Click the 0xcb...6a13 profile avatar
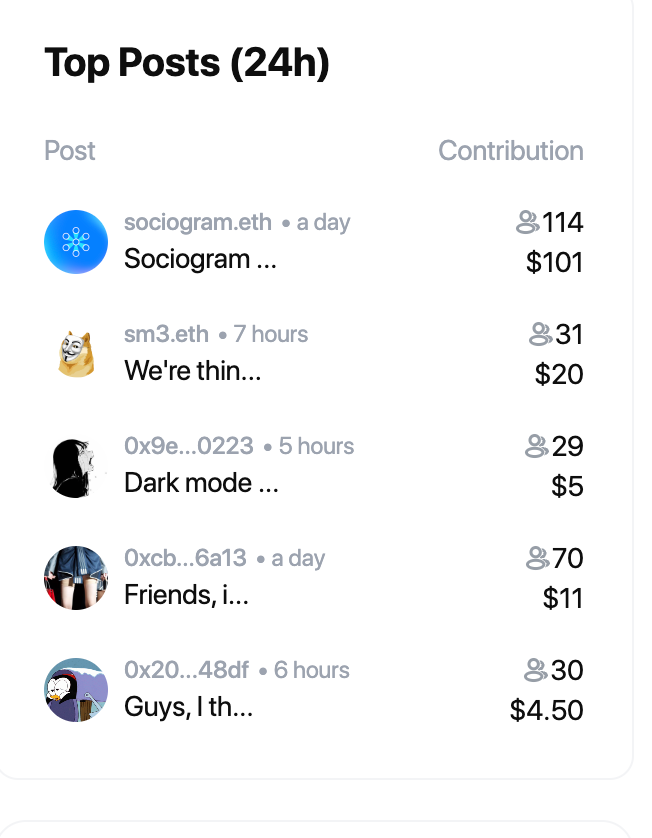The height and width of the screenshot is (838, 652). pyautogui.click(x=76, y=578)
